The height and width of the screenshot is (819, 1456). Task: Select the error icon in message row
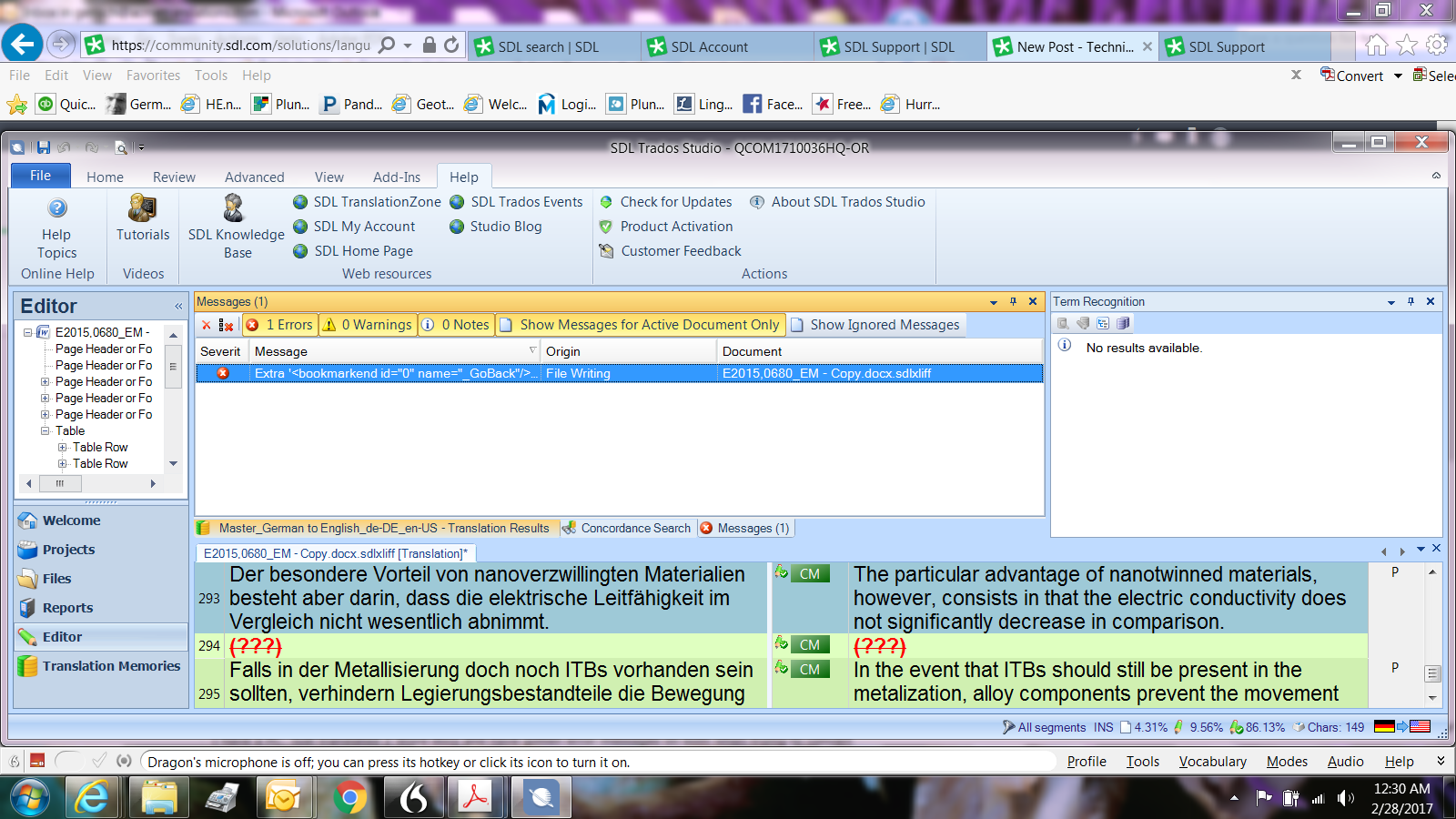coord(223,373)
